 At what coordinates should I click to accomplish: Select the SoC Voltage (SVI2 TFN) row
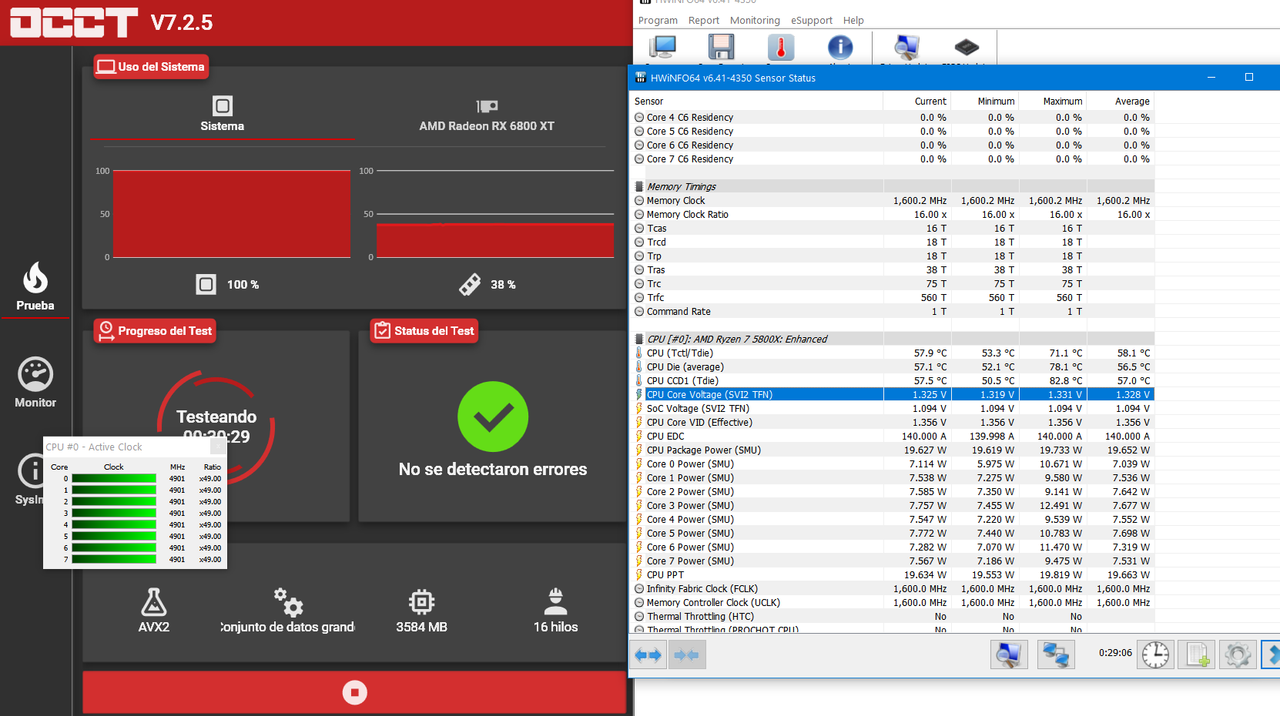coord(893,408)
